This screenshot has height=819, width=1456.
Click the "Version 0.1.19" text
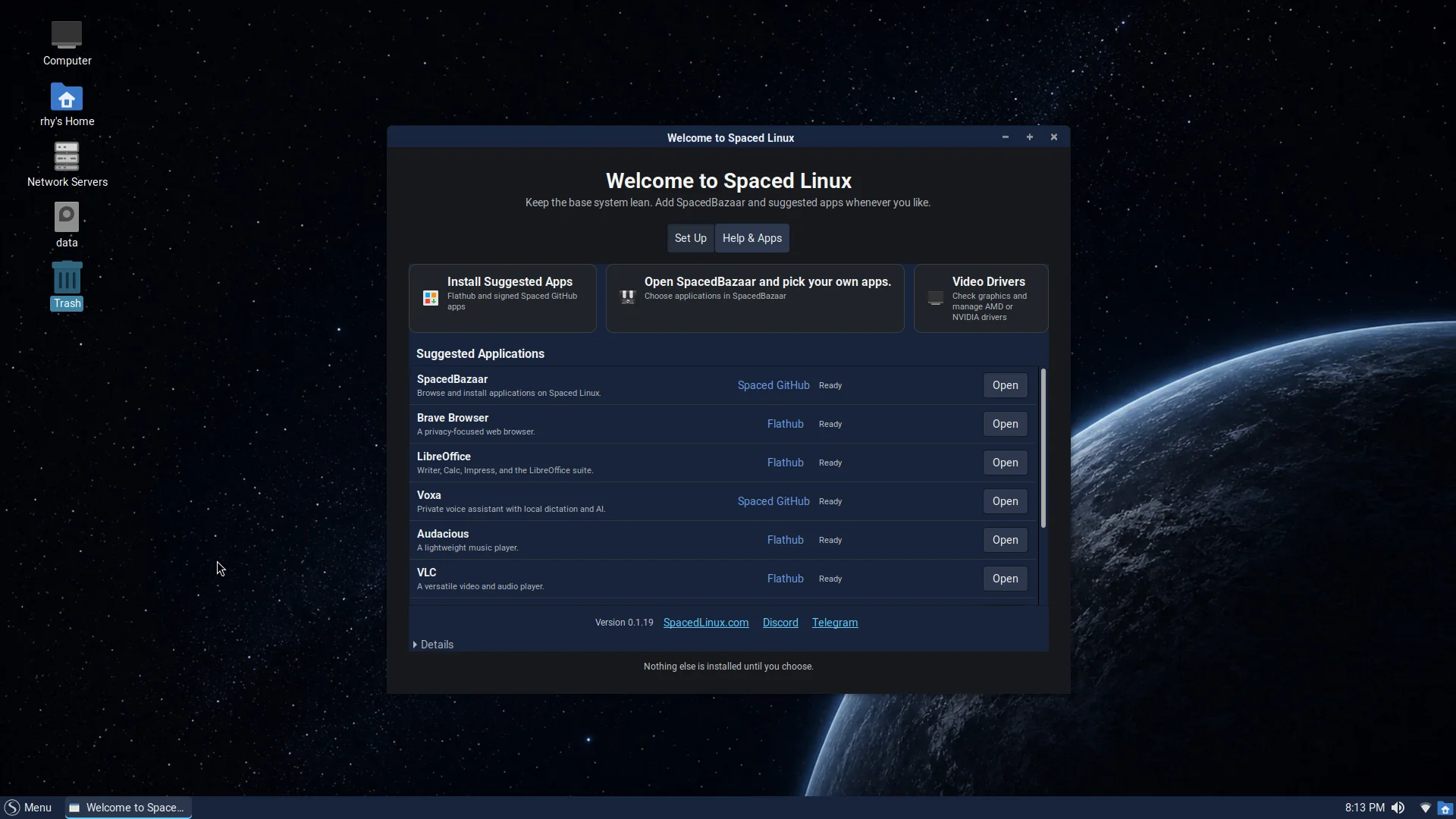click(623, 623)
